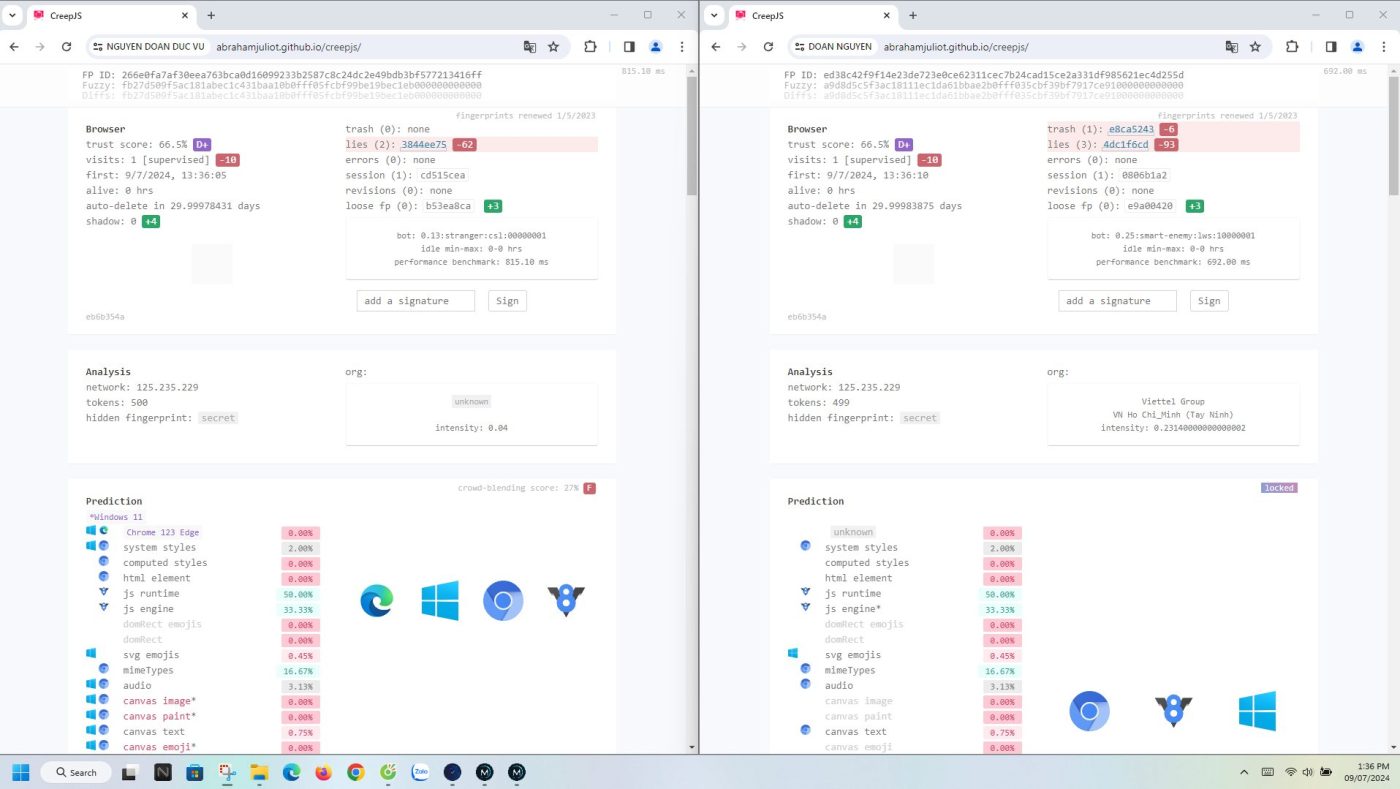Open lies hash 3844ee75 in left window
The height and width of the screenshot is (789, 1400).
[424, 145]
